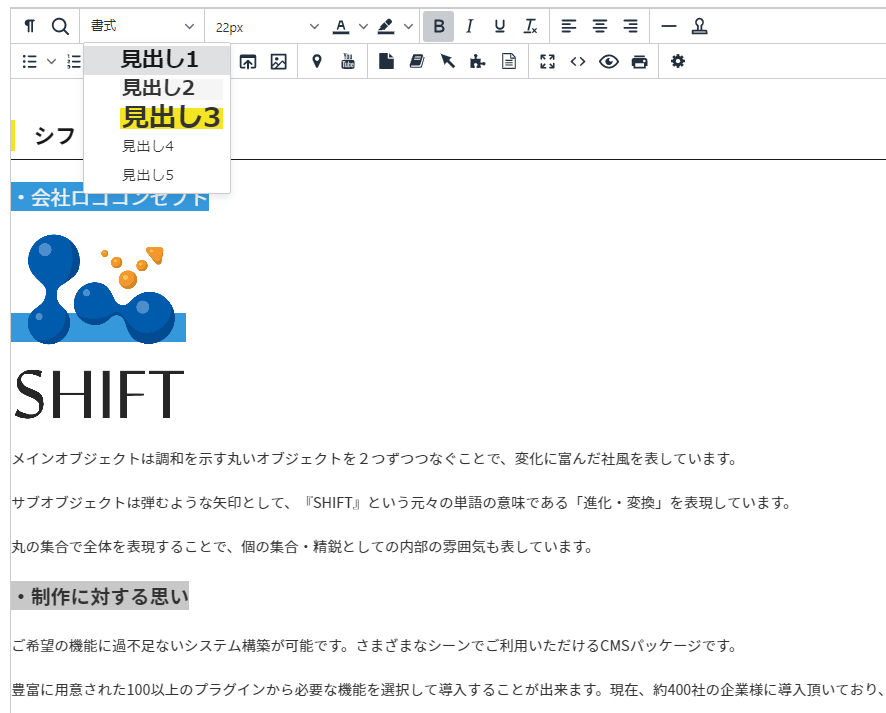Click the 制作に対する思い heading

100,596
